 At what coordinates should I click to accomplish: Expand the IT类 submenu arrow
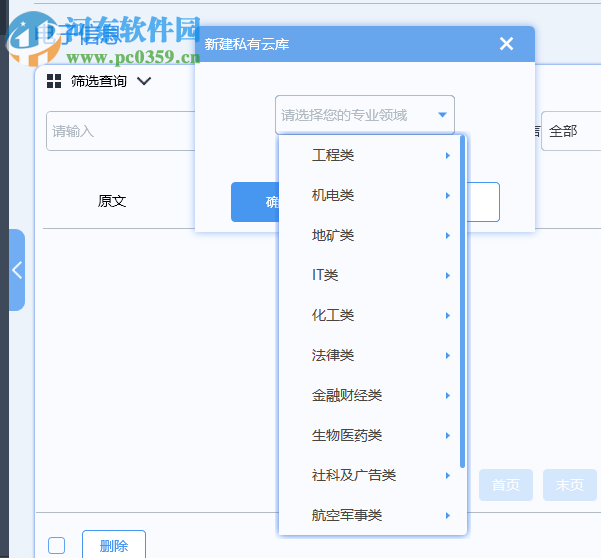(x=447, y=275)
